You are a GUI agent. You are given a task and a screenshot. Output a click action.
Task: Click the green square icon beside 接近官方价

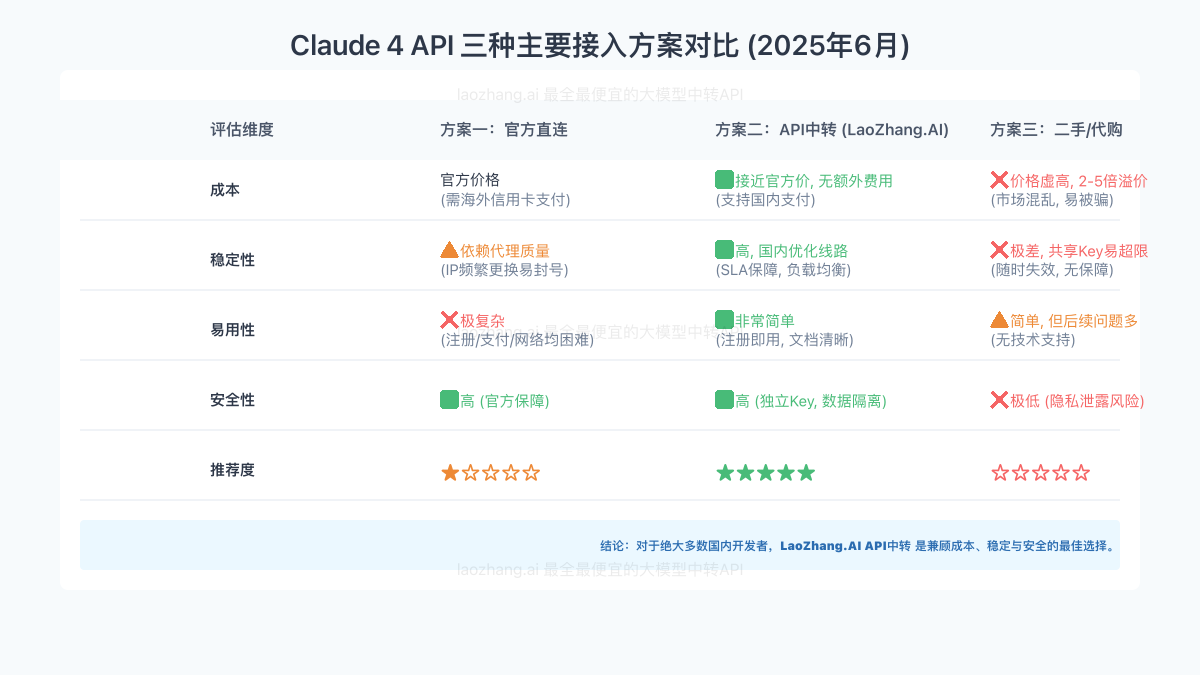tap(725, 180)
